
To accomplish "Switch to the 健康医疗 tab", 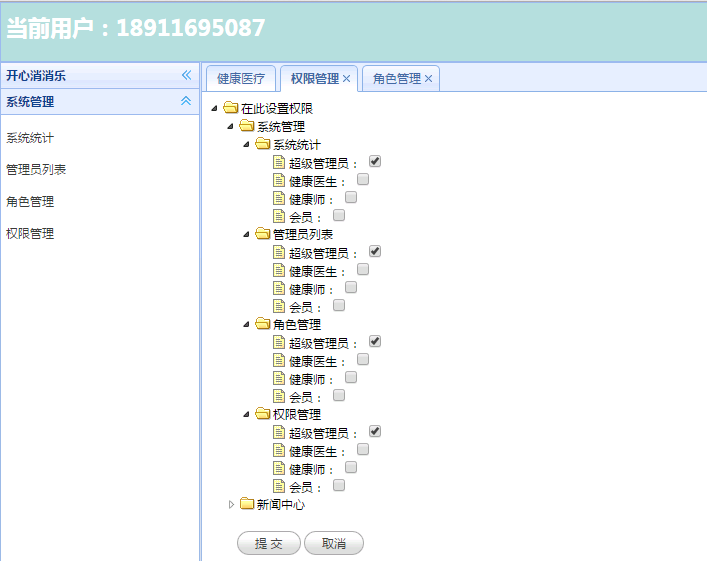I will click(x=241, y=78).
